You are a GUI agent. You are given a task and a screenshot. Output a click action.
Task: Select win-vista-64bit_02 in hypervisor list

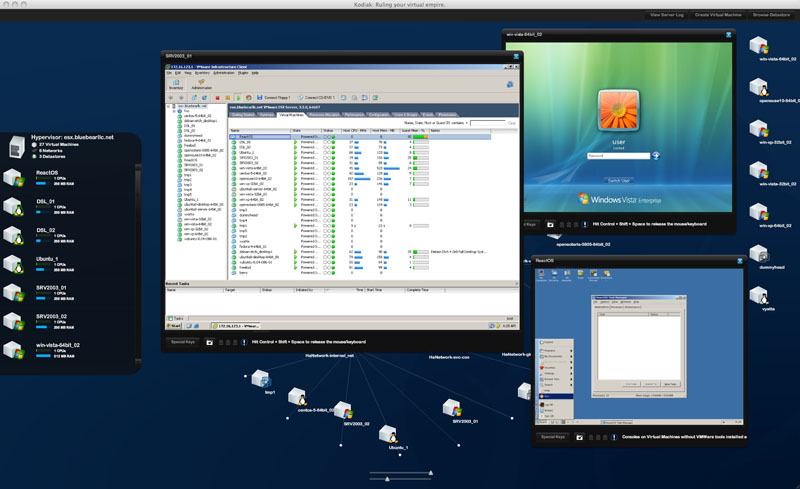(69, 350)
